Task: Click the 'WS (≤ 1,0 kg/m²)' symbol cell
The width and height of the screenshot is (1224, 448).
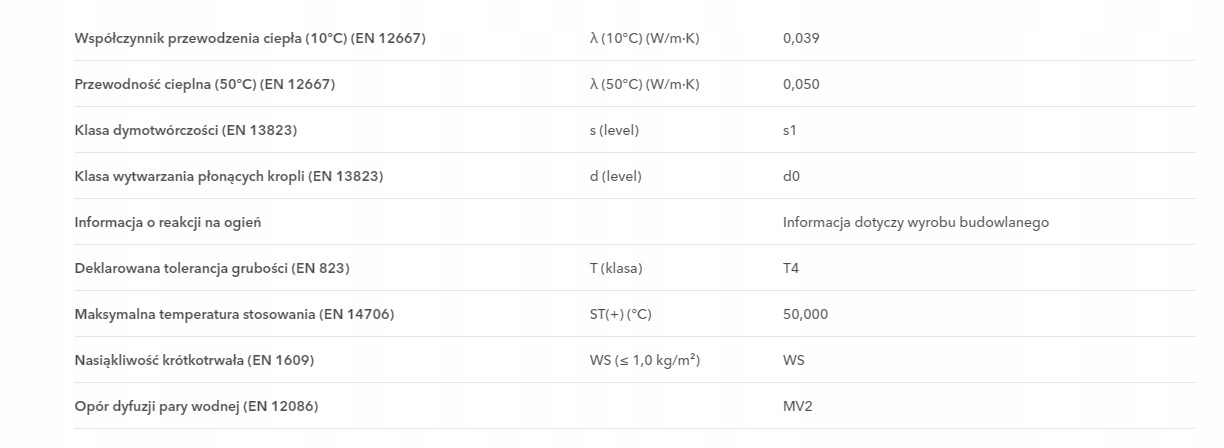Action: coord(644,360)
